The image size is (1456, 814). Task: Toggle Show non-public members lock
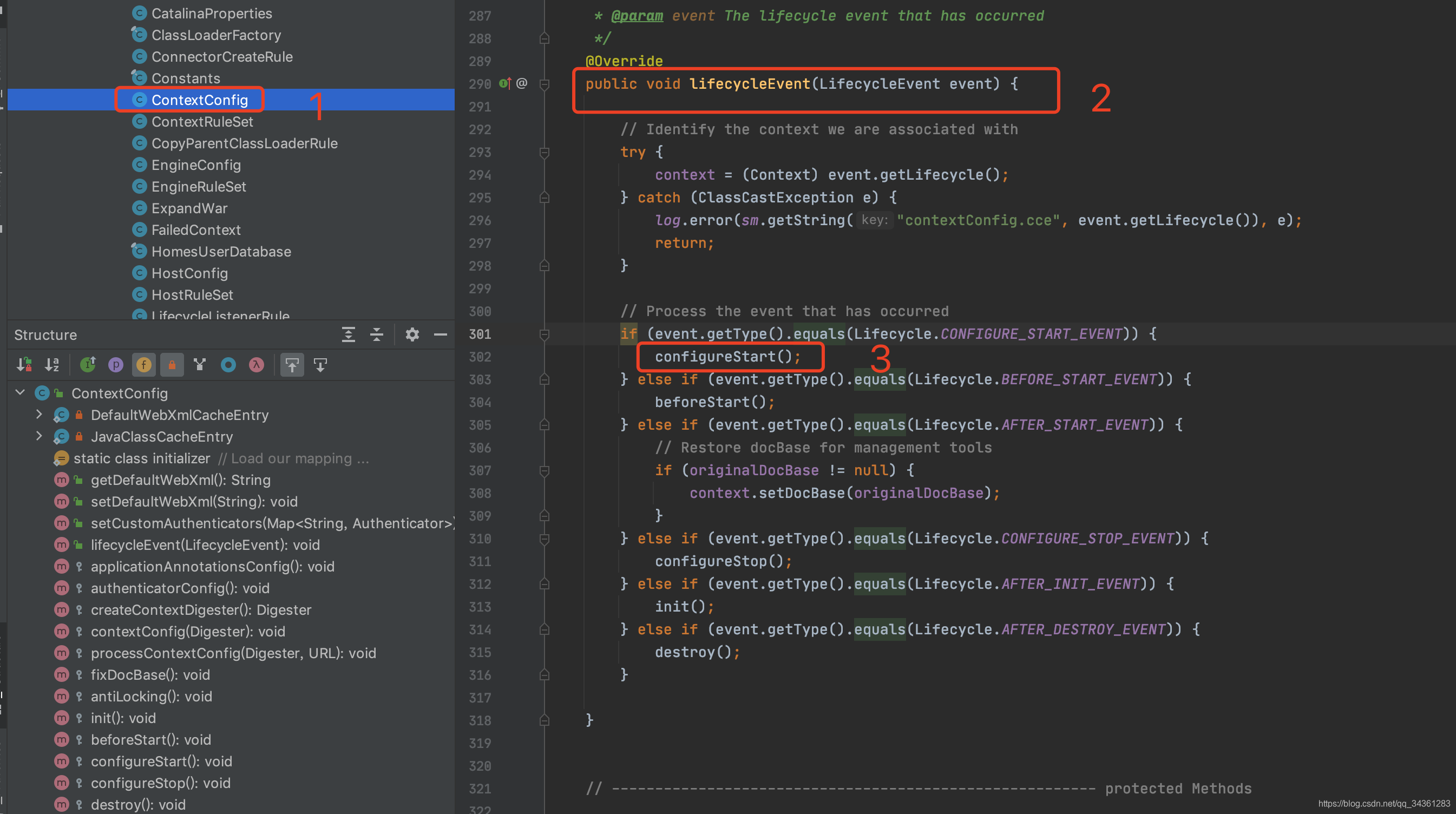(172, 365)
